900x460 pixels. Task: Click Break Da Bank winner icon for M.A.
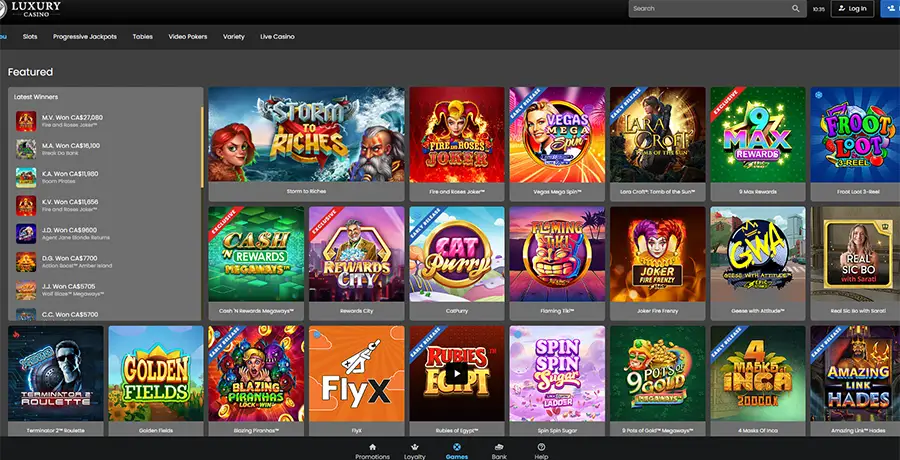point(26,149)
